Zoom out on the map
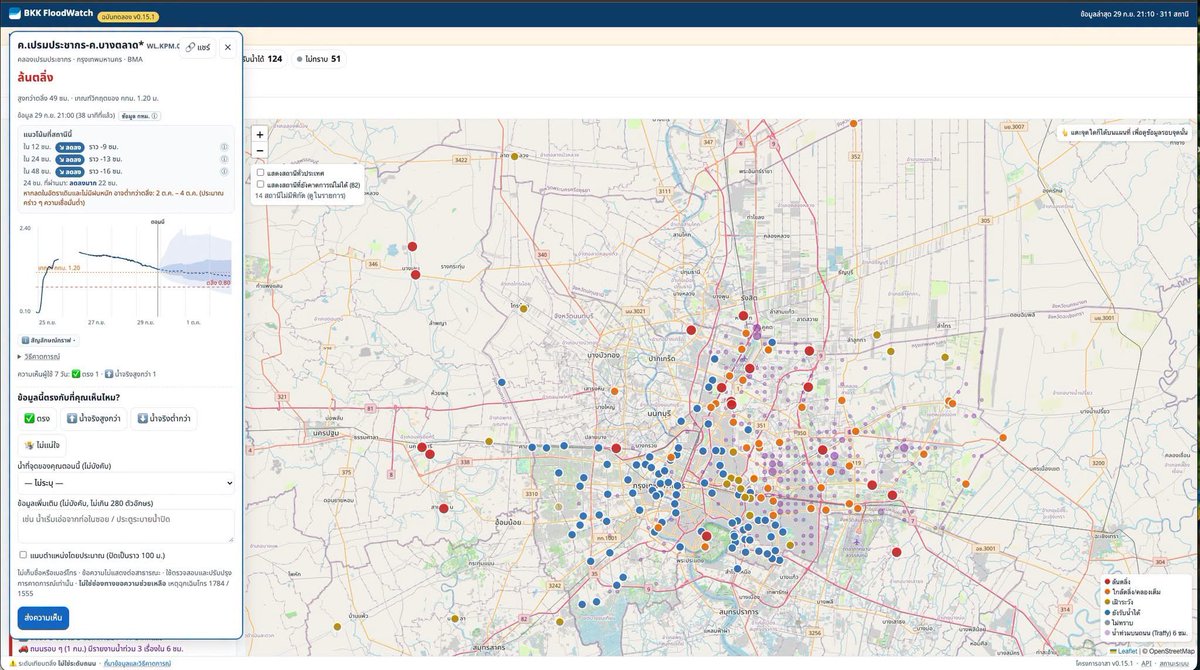The width and height of the screenshot is (1200, 670). click(x=260, y=150)
